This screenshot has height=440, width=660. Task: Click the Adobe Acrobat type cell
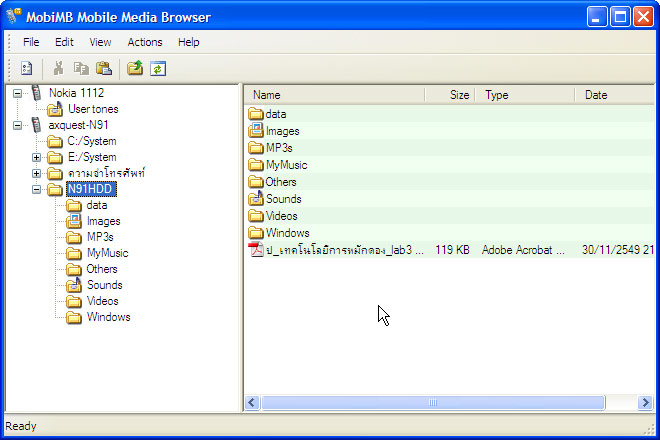click(x=523, y=250)
